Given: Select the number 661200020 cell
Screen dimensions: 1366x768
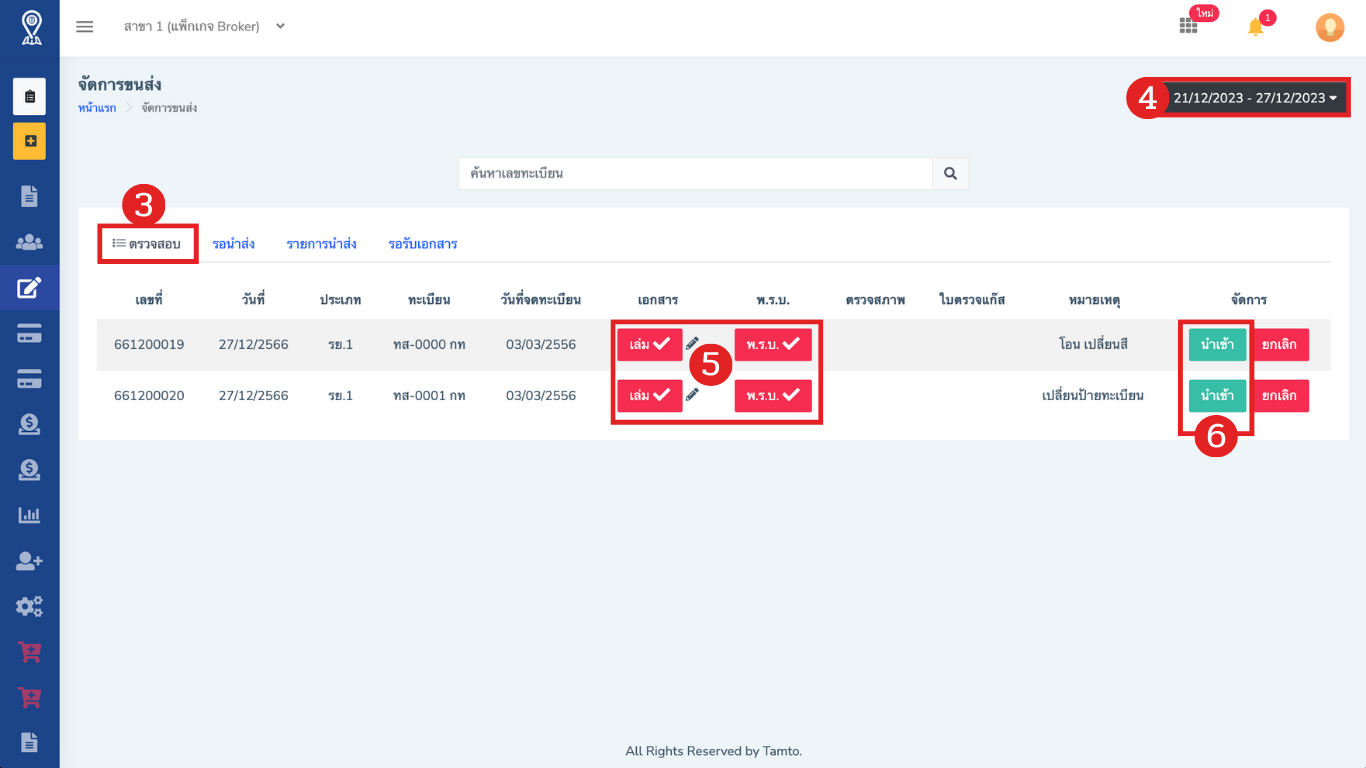Looking at the screenshot, I should (149, 395).
